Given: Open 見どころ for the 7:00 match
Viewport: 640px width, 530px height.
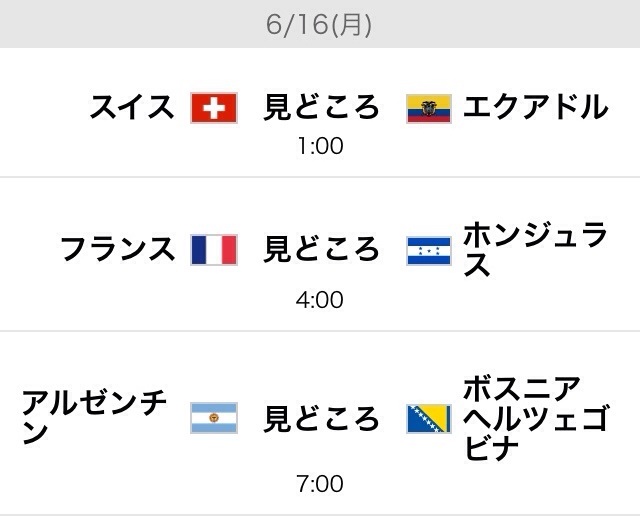Looking at the screenshot, I should point(321,418).
